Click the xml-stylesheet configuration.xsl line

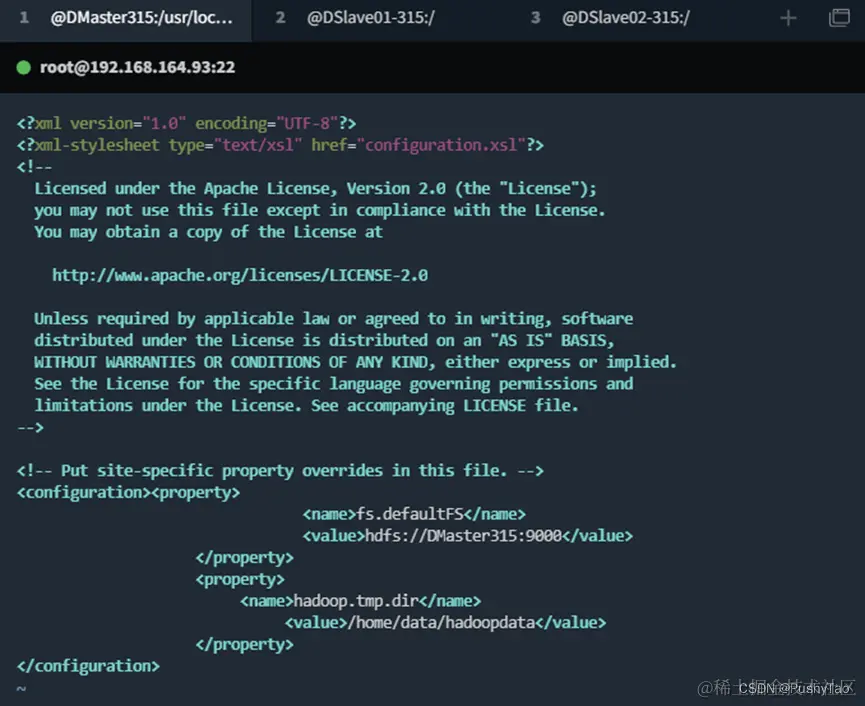coord(280,145)
